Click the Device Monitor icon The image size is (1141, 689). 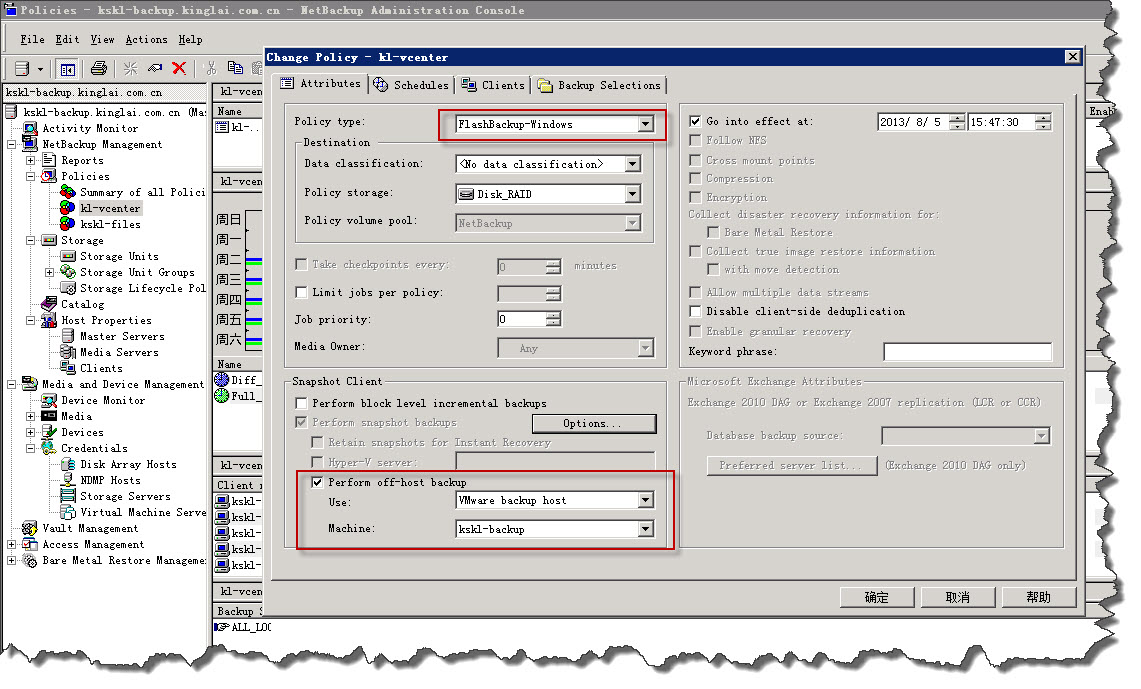[49, 400]
